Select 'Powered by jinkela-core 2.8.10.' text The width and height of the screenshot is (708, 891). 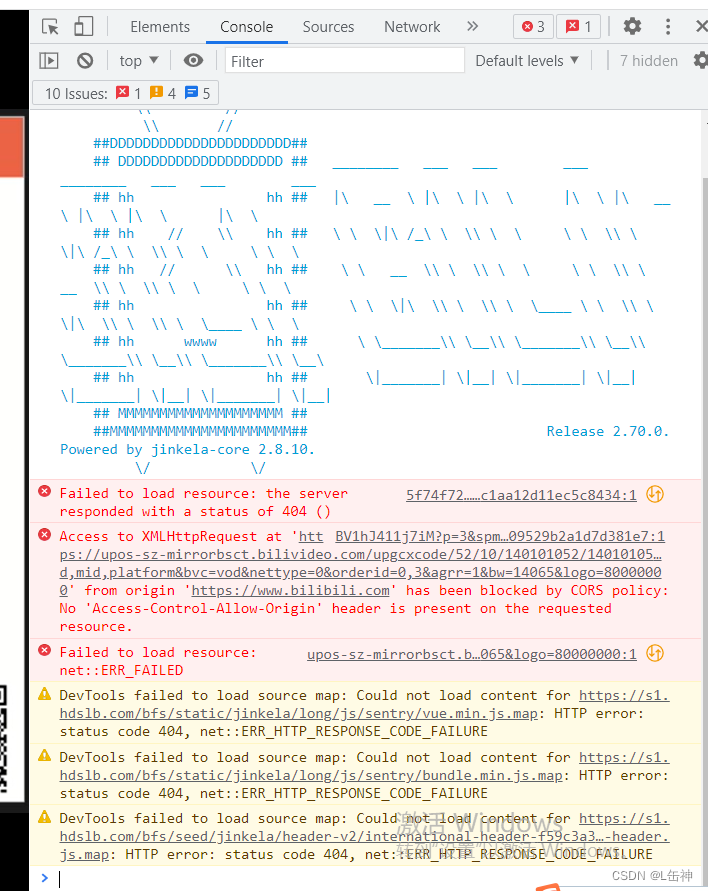(187, 449)
